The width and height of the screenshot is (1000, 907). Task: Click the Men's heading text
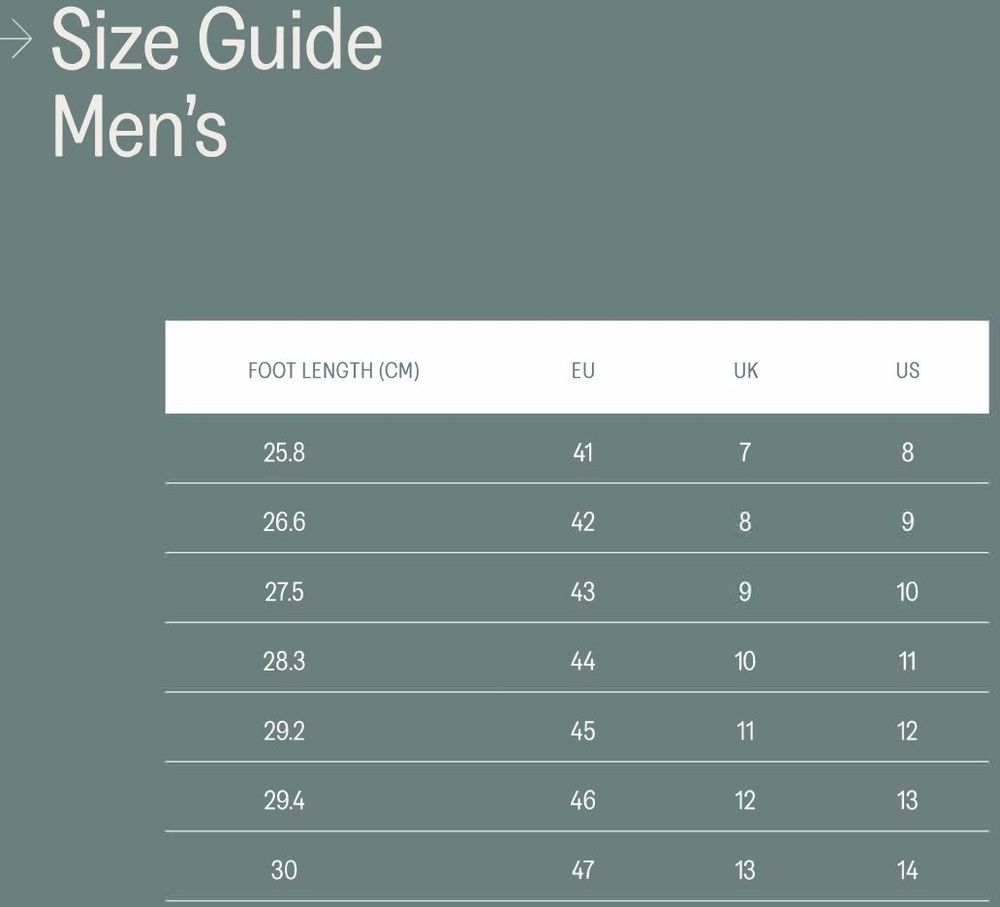click(139, 128)
